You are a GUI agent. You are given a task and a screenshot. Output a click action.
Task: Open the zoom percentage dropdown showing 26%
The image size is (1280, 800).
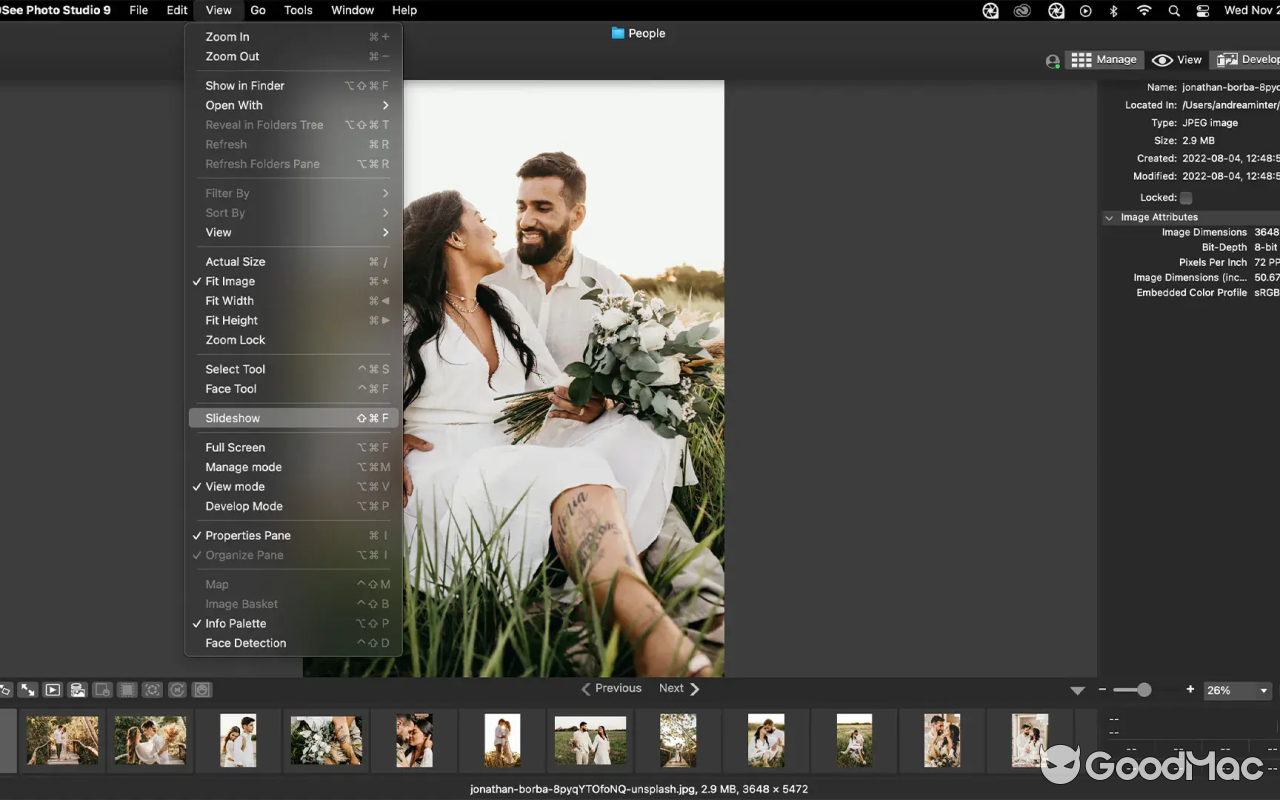(1237, 690)
